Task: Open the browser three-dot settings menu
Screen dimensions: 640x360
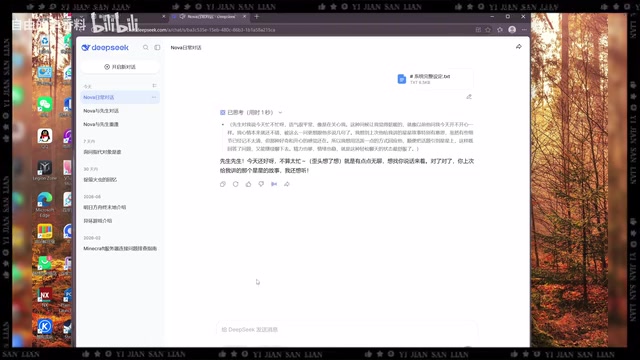Action: (x=524, y=30)
